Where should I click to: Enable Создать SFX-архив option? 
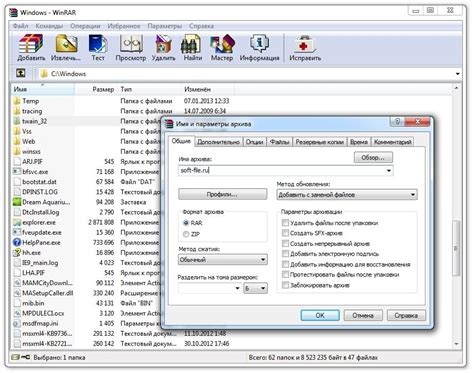click(x=285, y=233)
